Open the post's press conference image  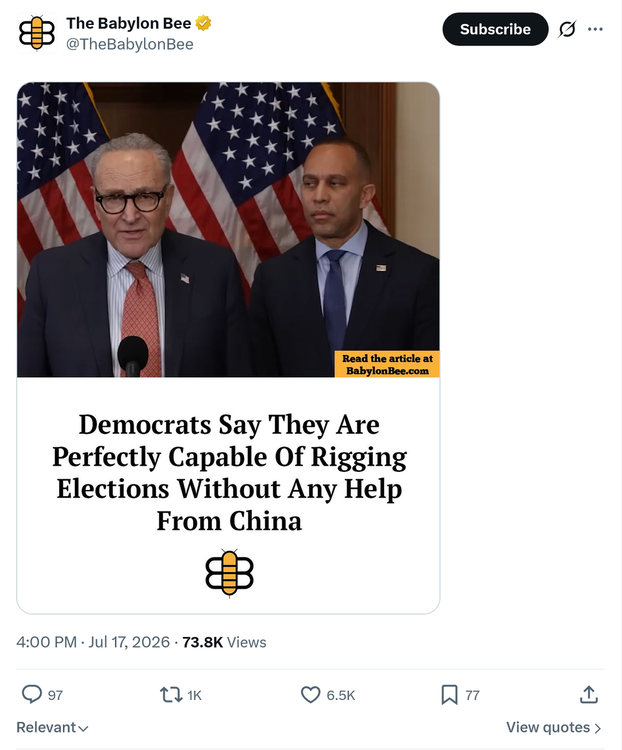coord(228,230)
